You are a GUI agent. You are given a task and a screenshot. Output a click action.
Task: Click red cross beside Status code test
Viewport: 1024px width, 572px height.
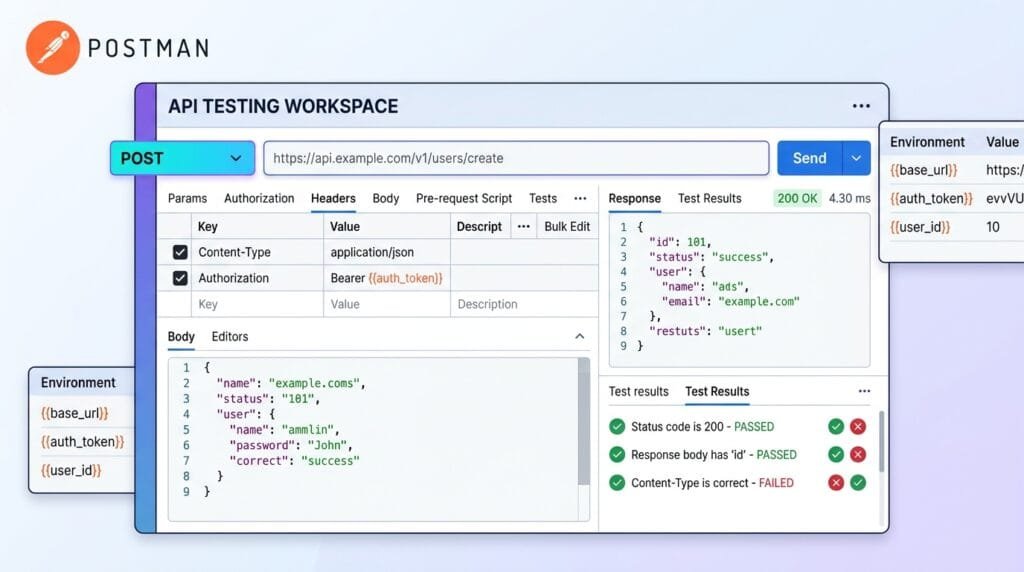pyautogui.click(x=858, y=426)
